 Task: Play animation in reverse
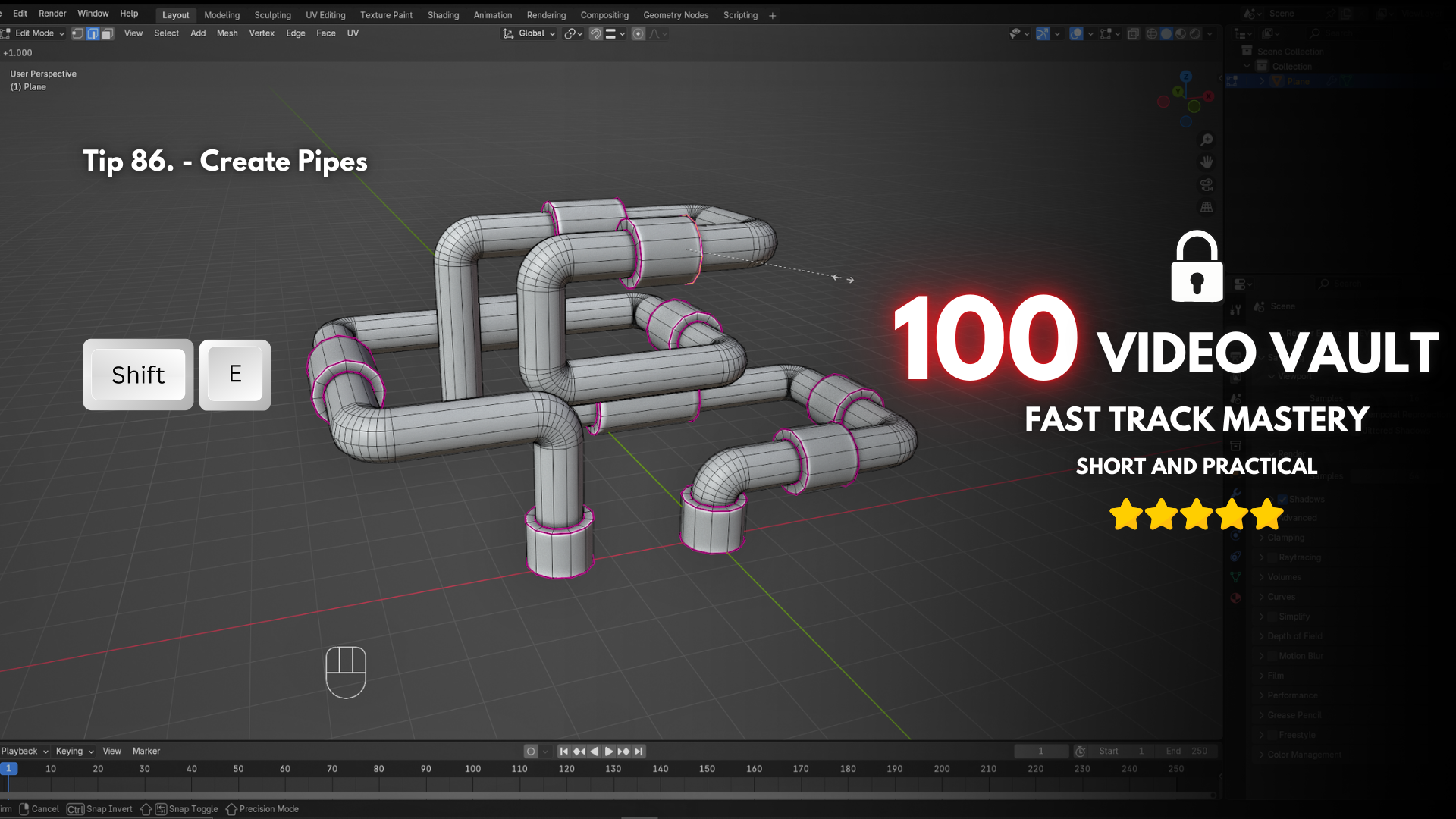click(594, 751)
